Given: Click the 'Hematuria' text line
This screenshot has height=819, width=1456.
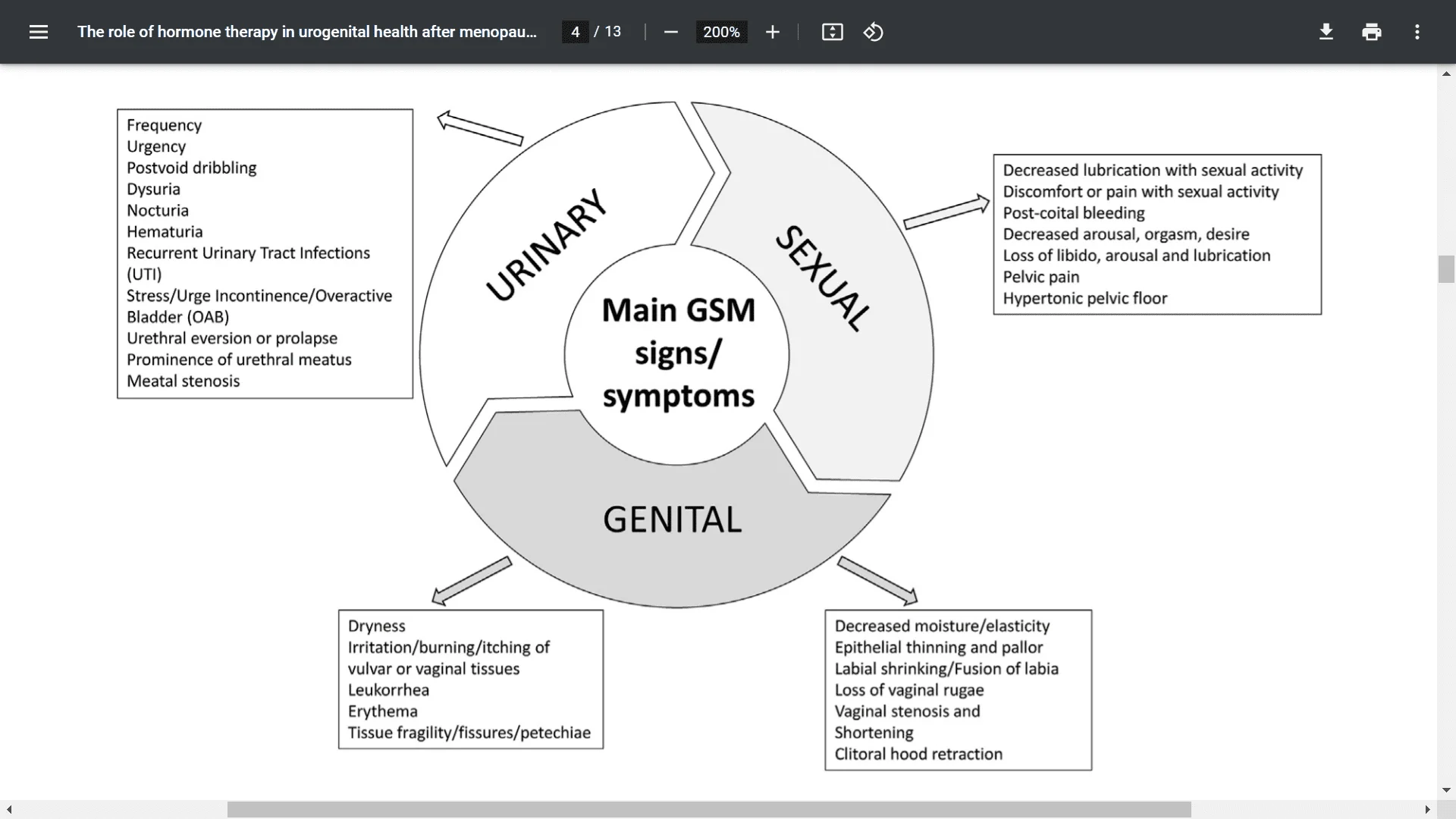Looking at the screenshot, I should [165, 231].
